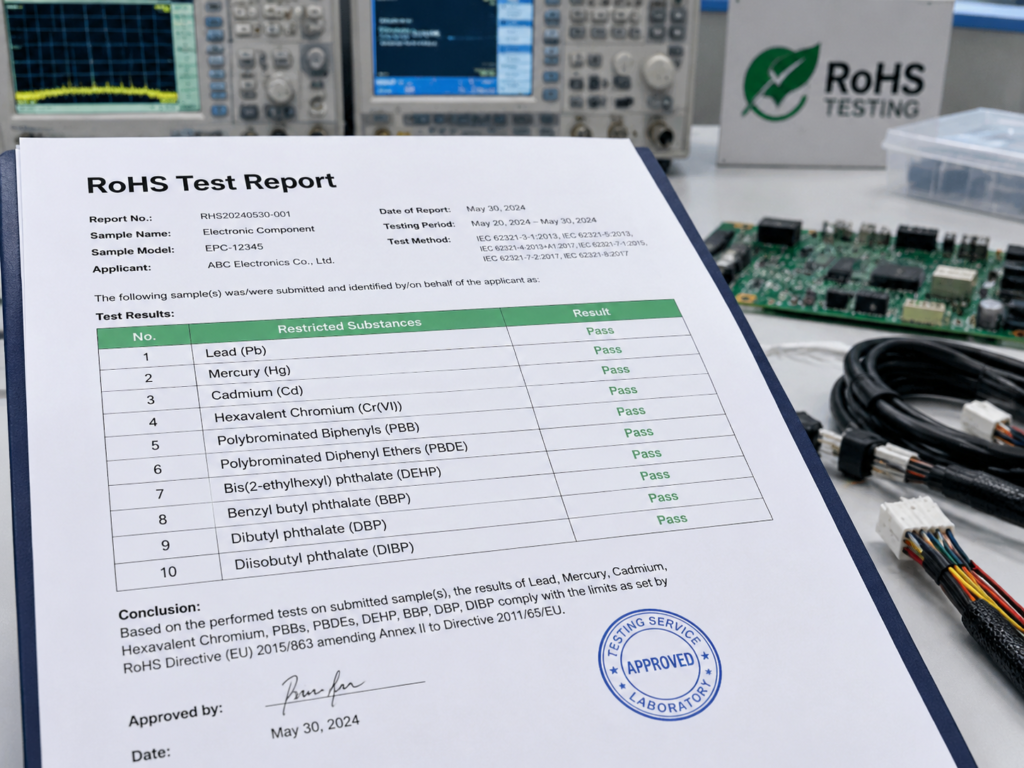This screenshot has width=1024, height=768.
Task: Select the 'May 30, 2024' date under the signature
Action: [315, 726]
